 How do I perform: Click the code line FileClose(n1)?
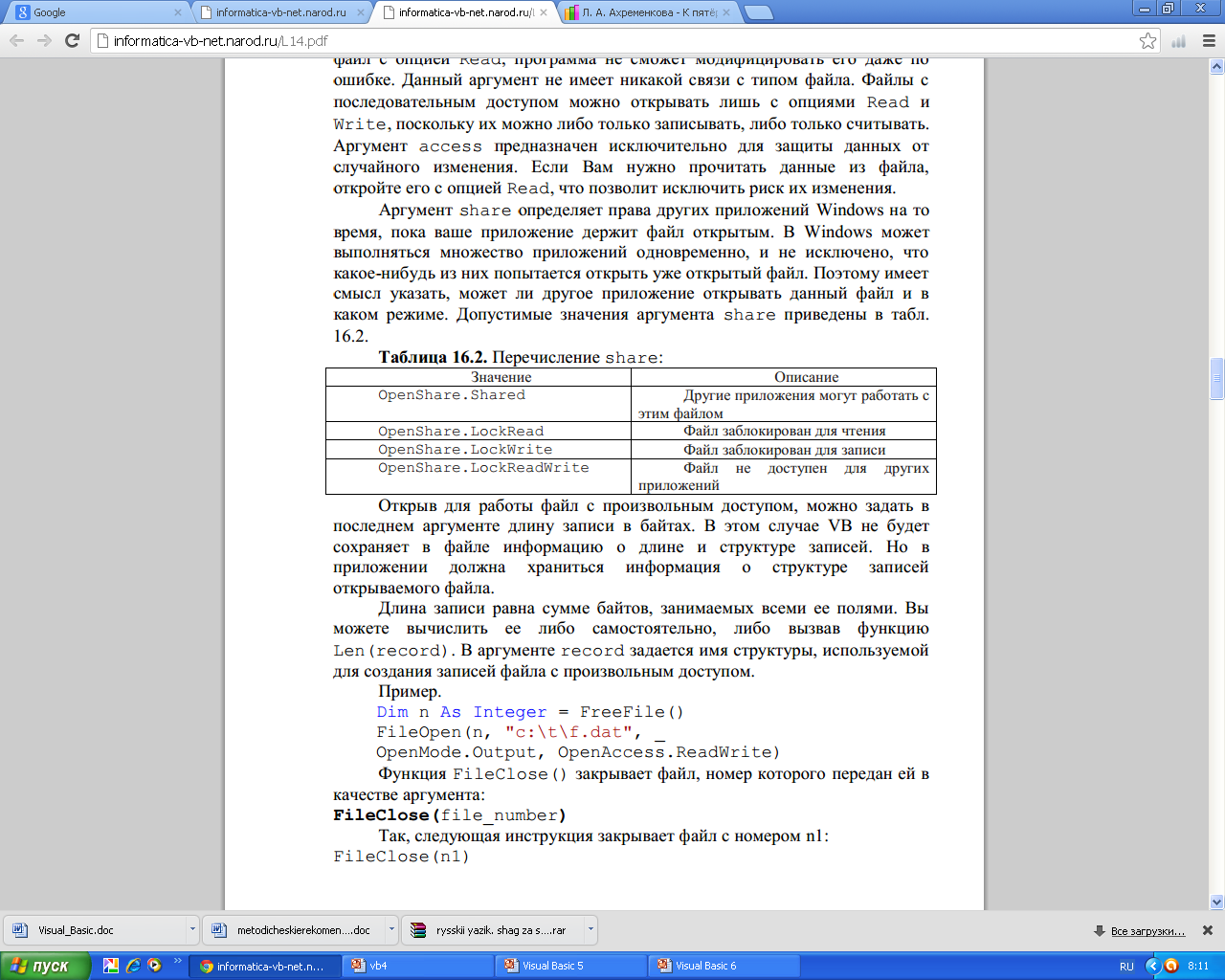[401, 857]
